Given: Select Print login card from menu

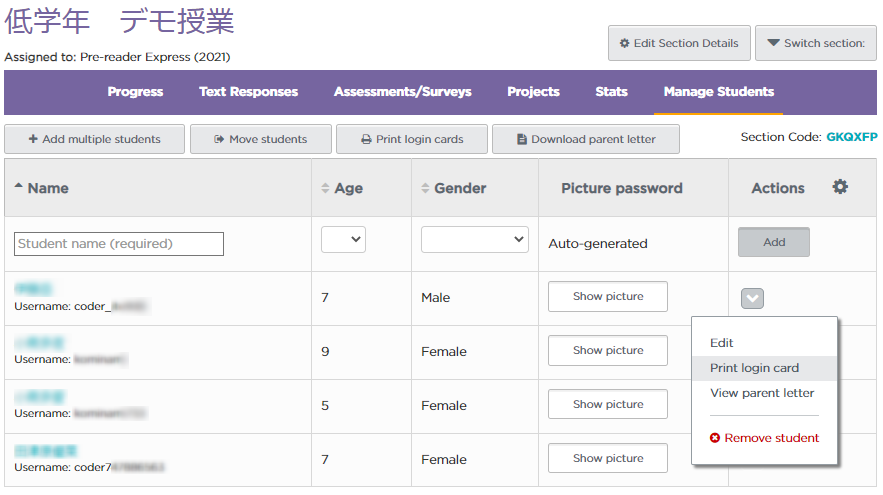Looking at the screenshot, I should tap(754, 368).
